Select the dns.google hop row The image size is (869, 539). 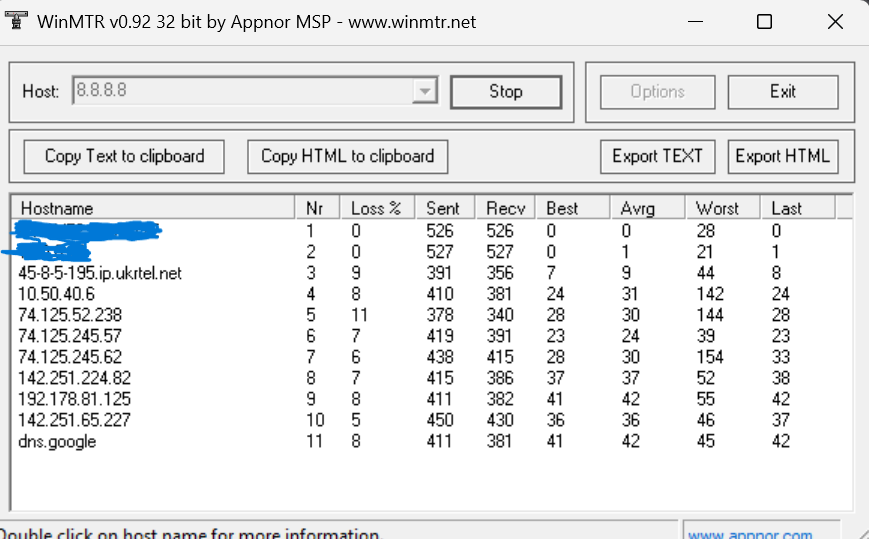point(57,441)
